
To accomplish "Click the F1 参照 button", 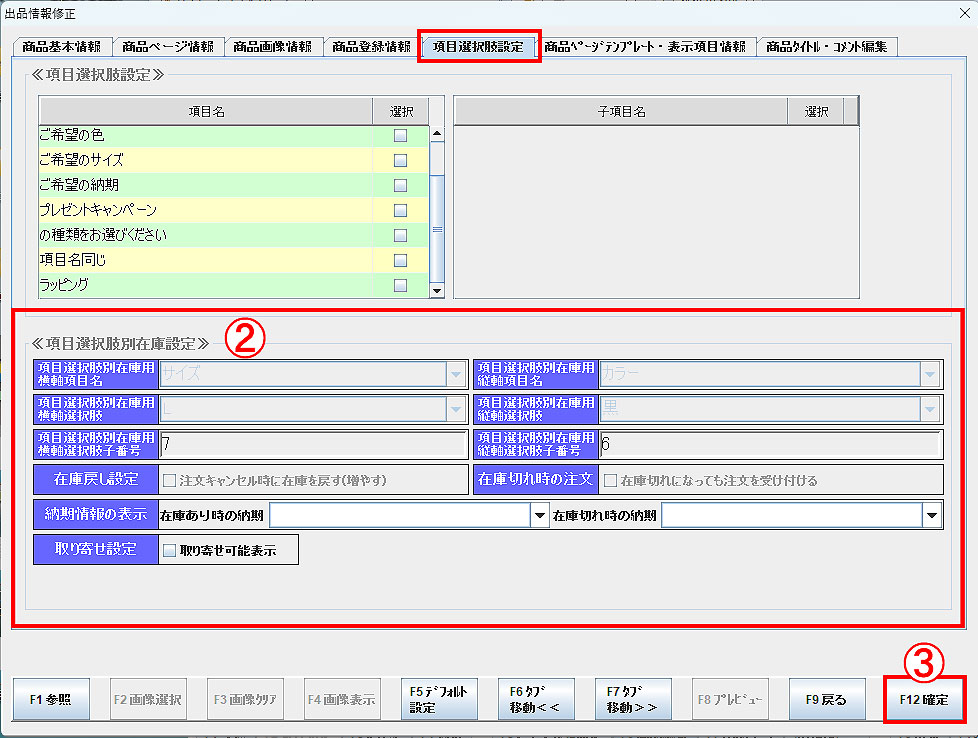I will [x=51, y=700].
